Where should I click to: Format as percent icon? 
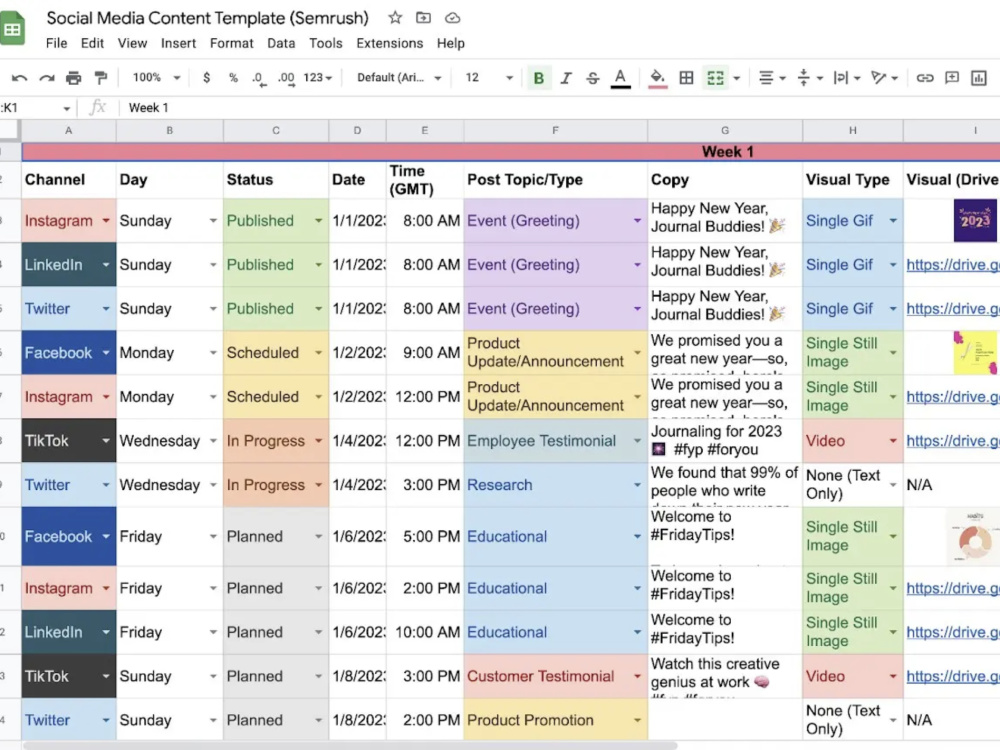tap(233, 78)
